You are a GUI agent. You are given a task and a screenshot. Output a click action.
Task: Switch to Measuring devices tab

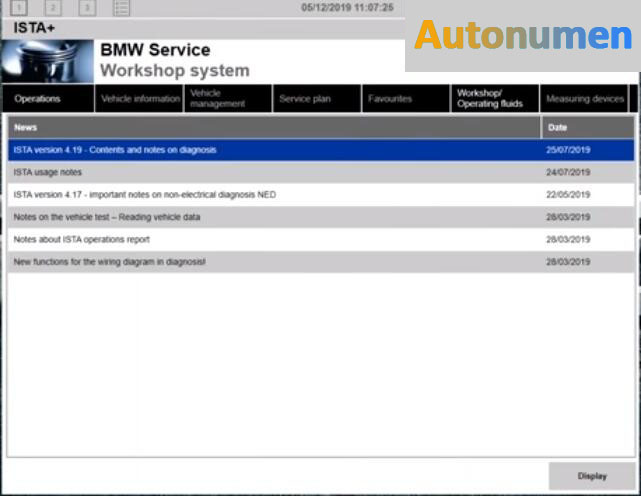[x=584, y=99]
